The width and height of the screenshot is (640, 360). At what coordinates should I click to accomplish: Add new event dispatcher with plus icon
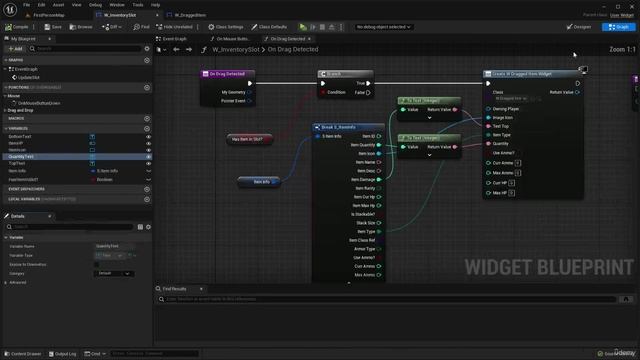click(147, 189)
